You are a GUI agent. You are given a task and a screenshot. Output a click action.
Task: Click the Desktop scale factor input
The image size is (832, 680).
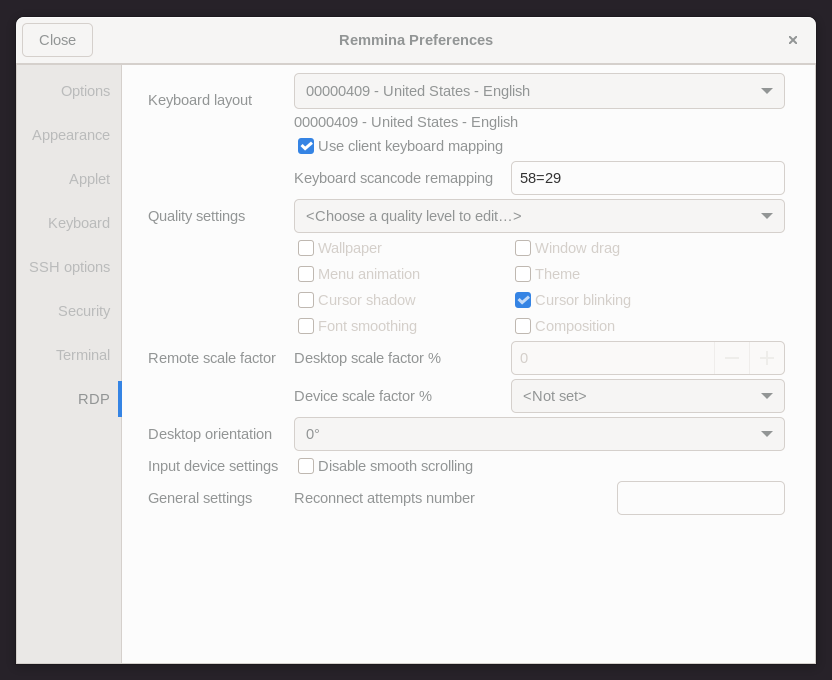612,358
